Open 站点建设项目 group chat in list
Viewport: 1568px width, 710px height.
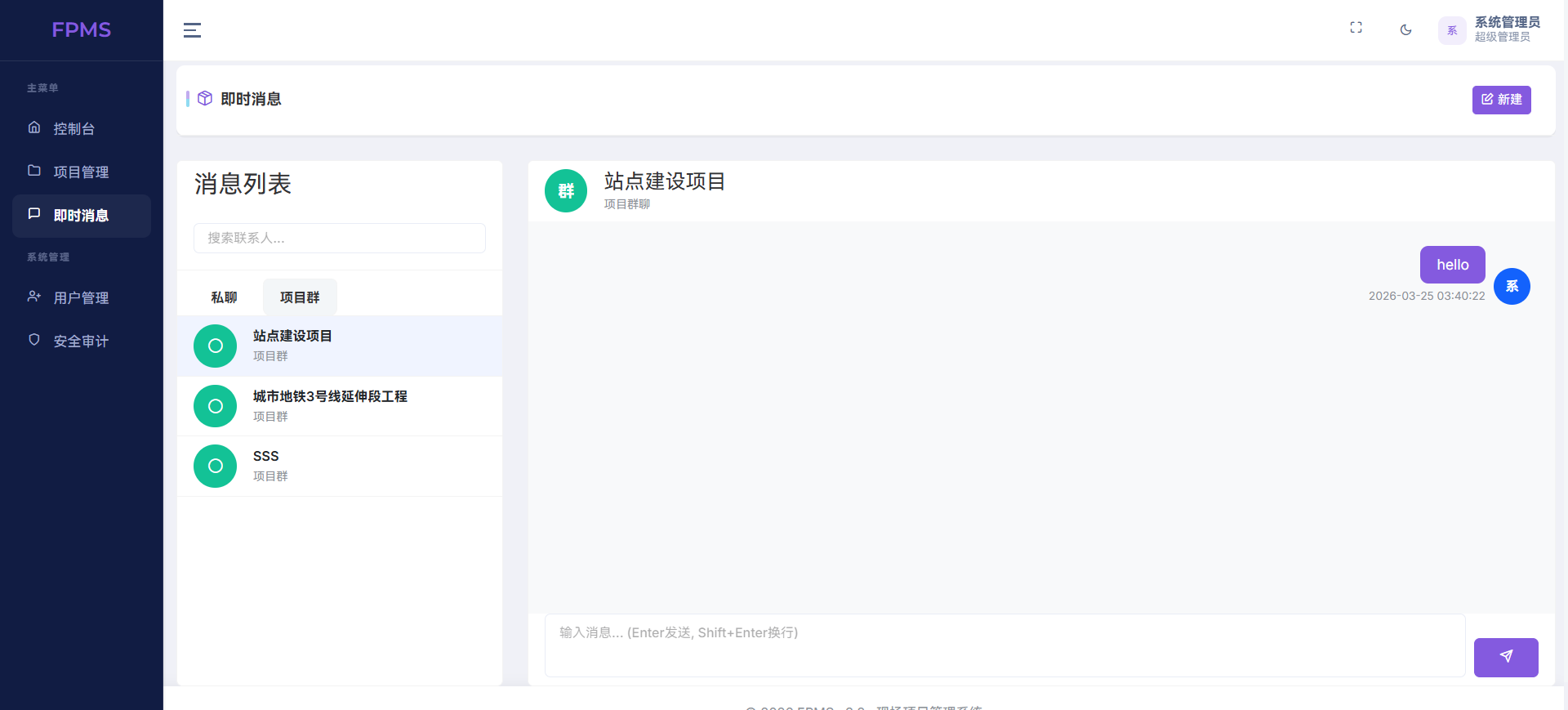(339, 346)
